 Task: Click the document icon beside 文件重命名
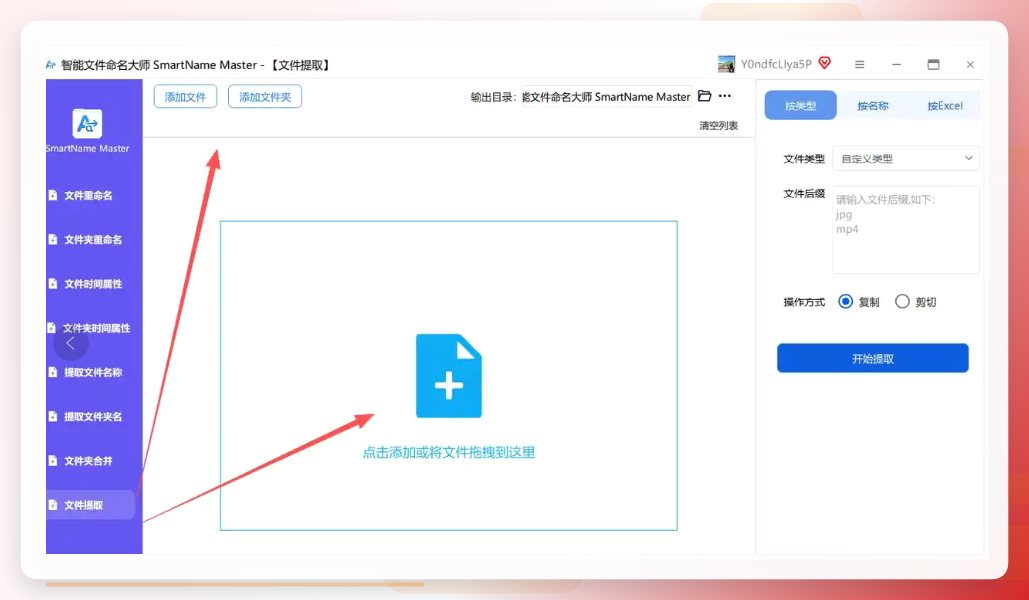tap(52, 195)
